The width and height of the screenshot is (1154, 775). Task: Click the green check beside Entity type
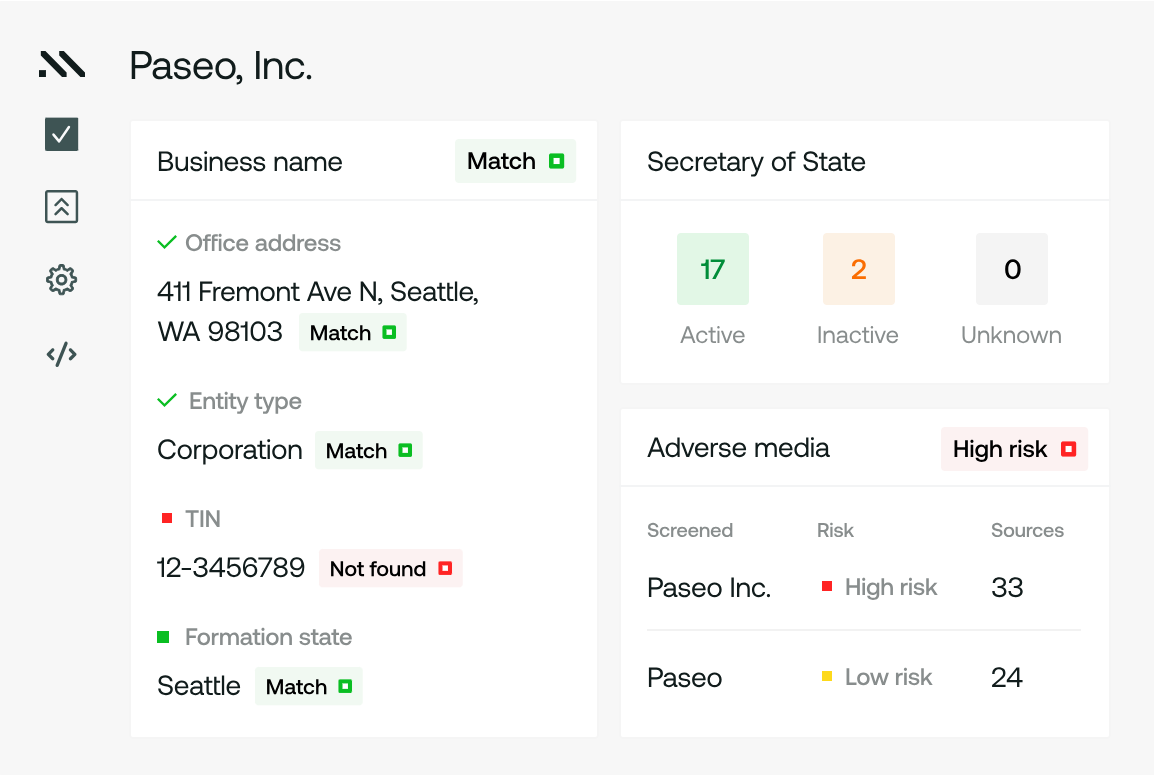(x=167, y=401)
